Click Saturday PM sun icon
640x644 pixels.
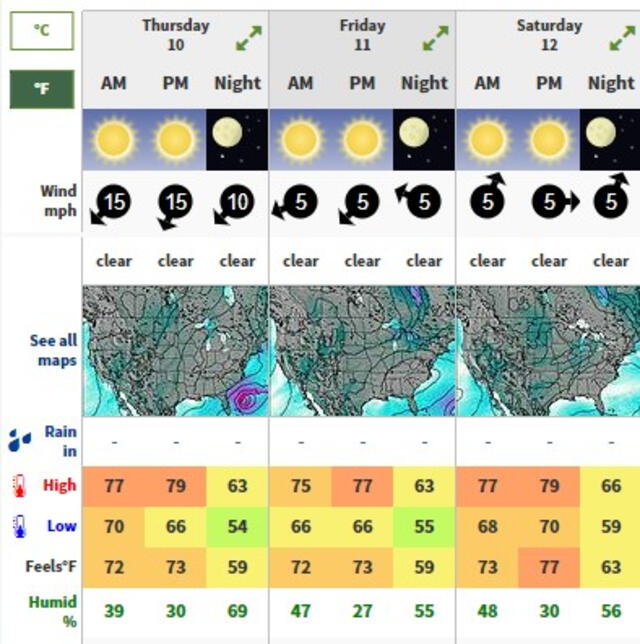[x=549, y=140]
